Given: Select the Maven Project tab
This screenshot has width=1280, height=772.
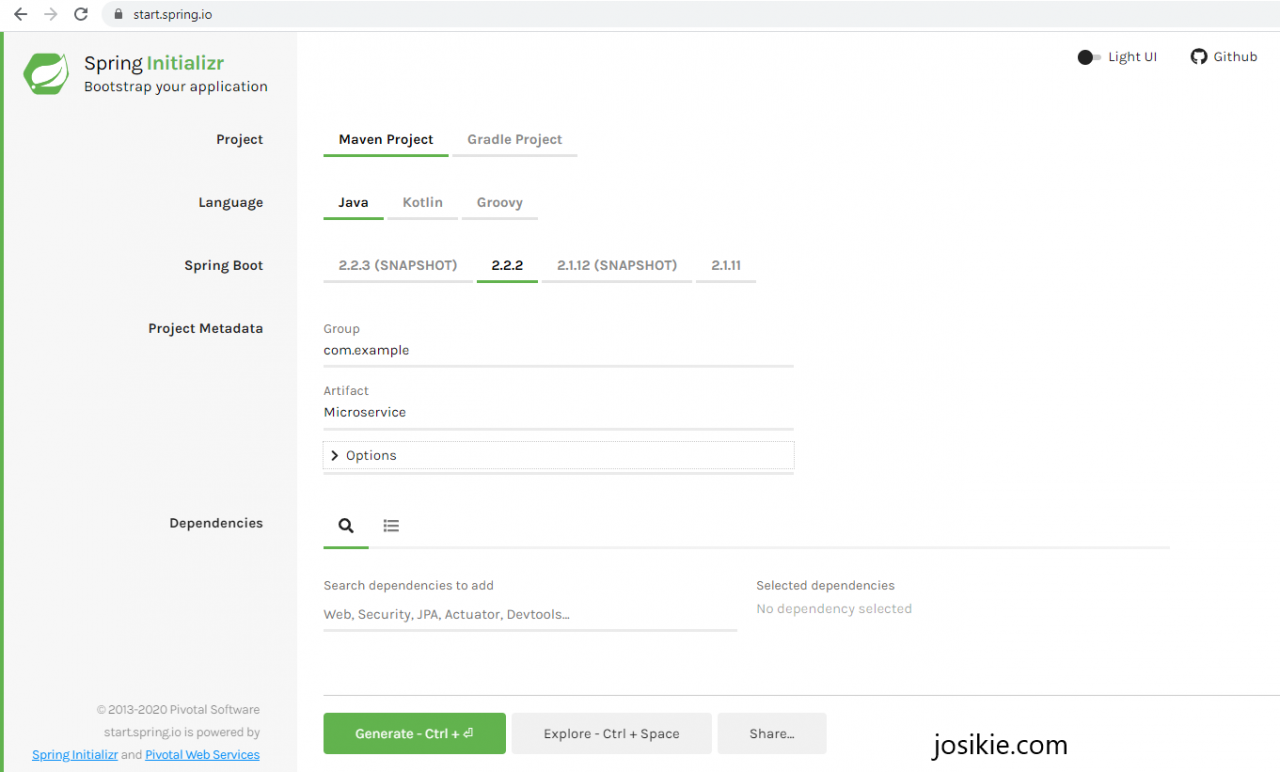Looking at the screenshot, I should [386, 139].
